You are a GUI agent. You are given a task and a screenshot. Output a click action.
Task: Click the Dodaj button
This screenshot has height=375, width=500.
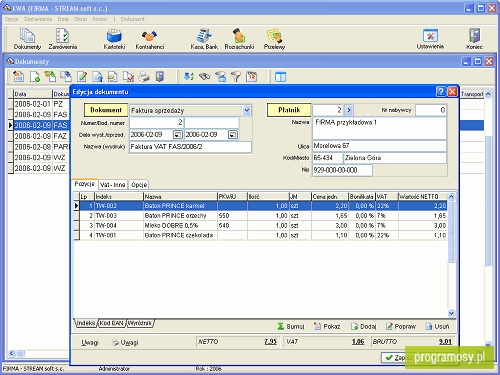coord(364,326)
